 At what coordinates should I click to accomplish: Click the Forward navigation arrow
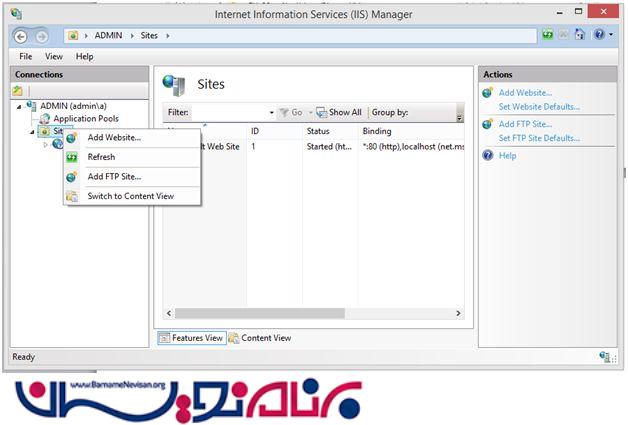41,37
